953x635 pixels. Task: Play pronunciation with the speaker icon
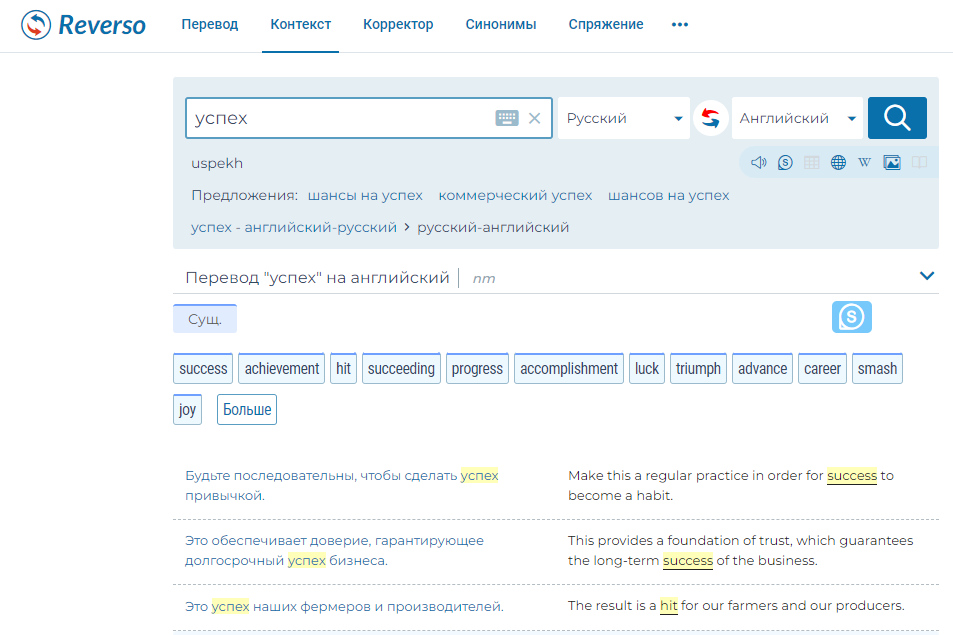(x=759, y=162)
